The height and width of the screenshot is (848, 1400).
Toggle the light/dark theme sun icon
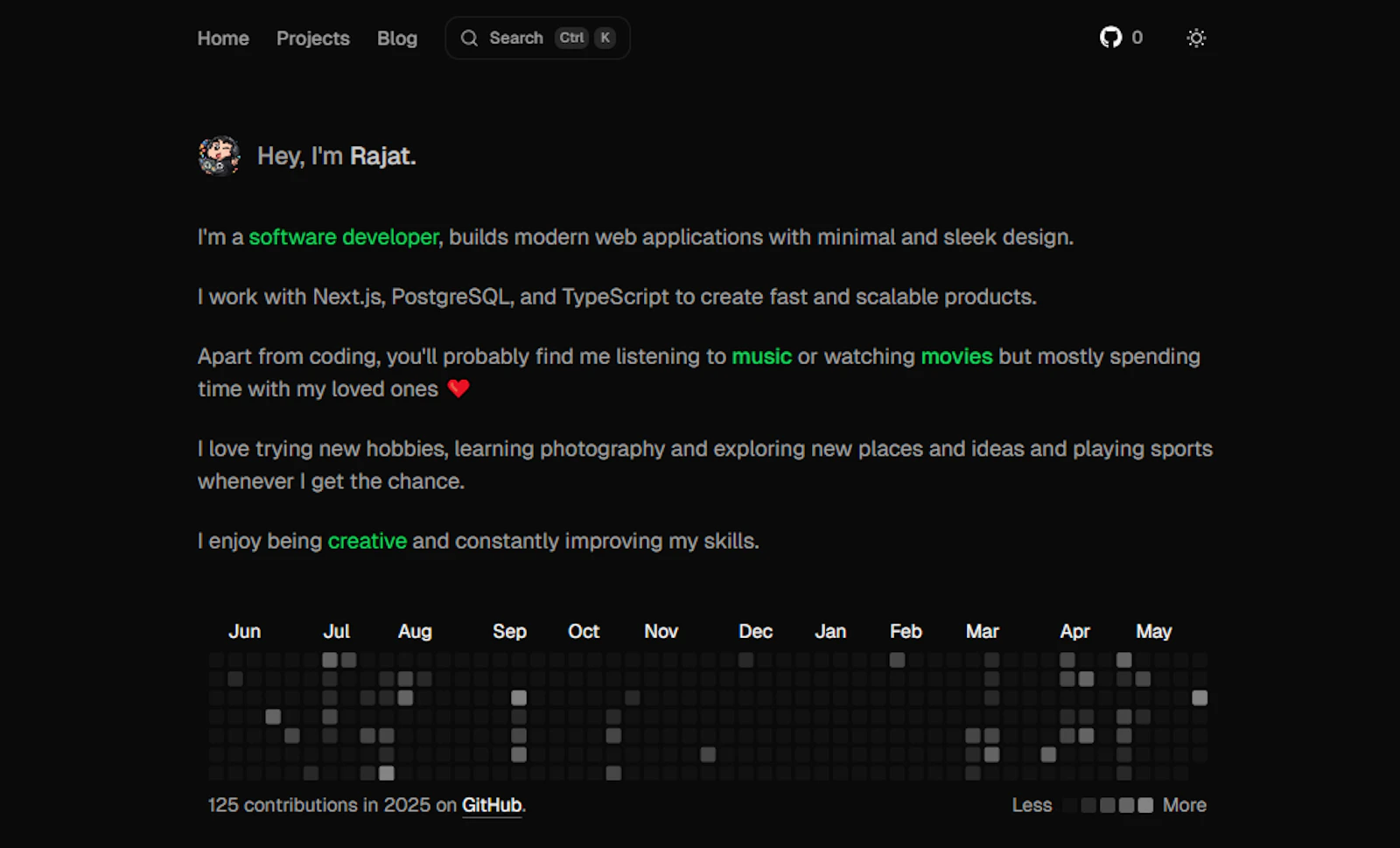(x=1196, y=38)
